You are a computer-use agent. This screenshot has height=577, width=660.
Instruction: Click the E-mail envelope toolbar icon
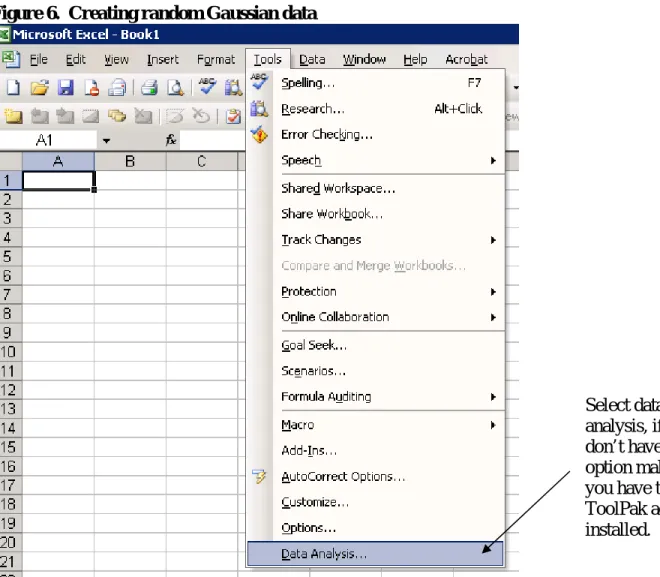(x=117, y=88)
